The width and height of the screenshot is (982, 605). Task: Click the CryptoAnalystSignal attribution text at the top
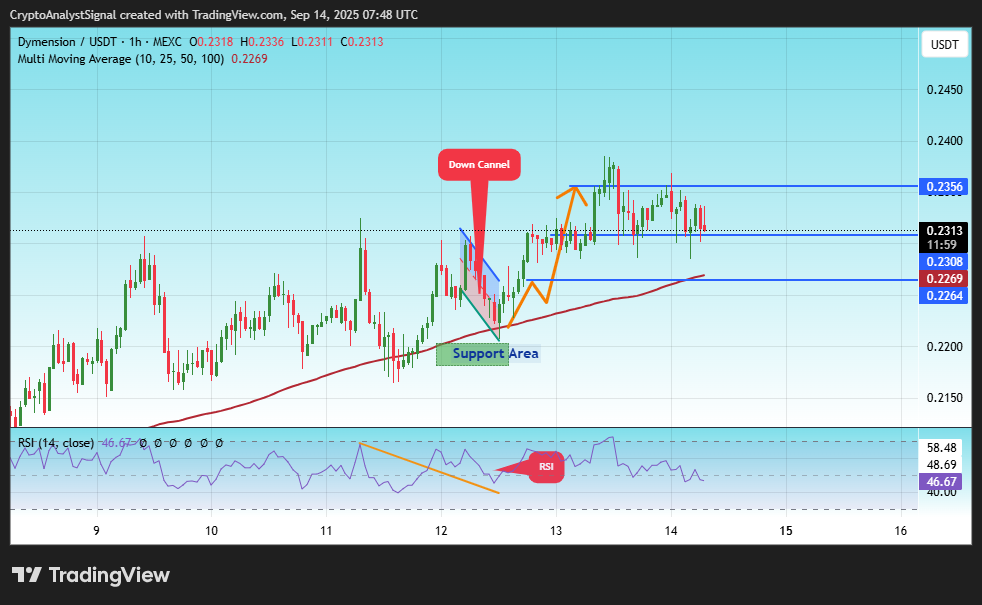(214, 14)
